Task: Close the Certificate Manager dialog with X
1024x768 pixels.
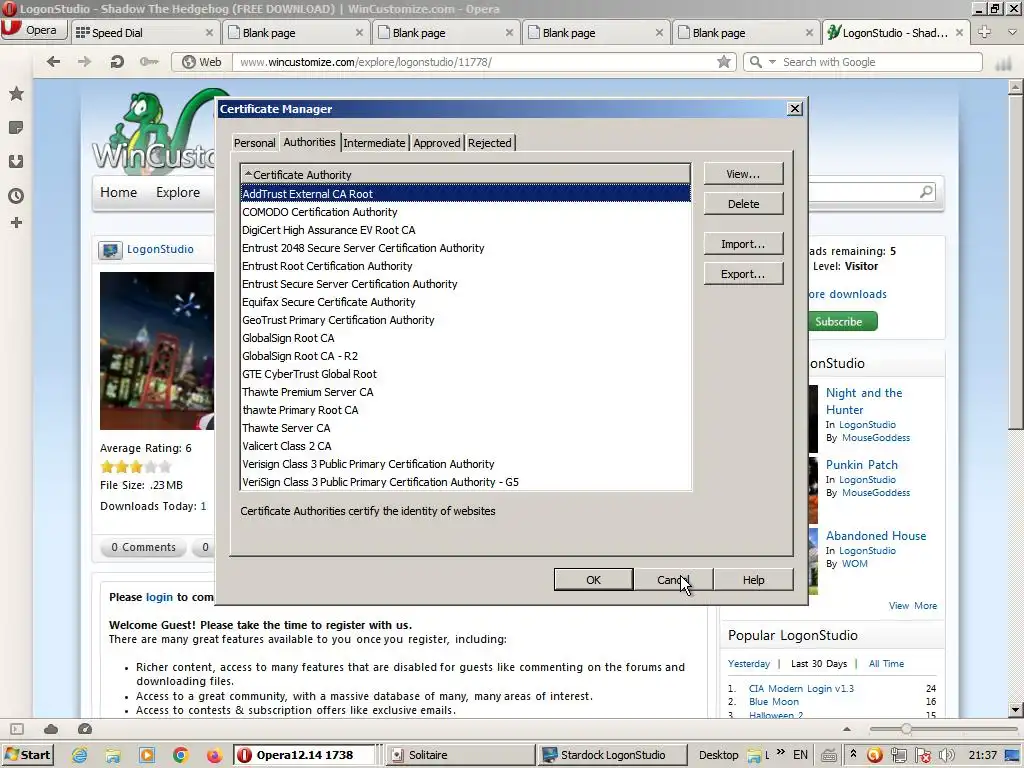Action: 795,109
